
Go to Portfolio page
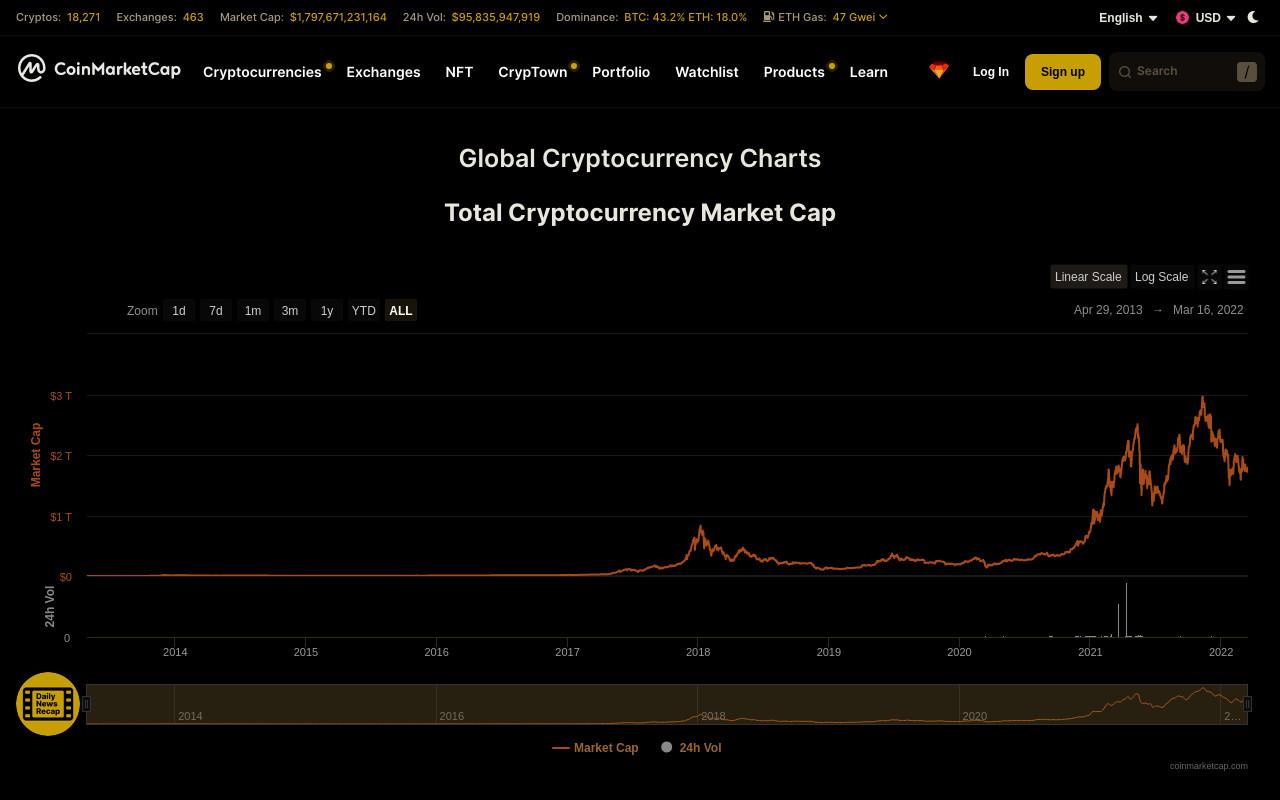(x=621, y=72)
